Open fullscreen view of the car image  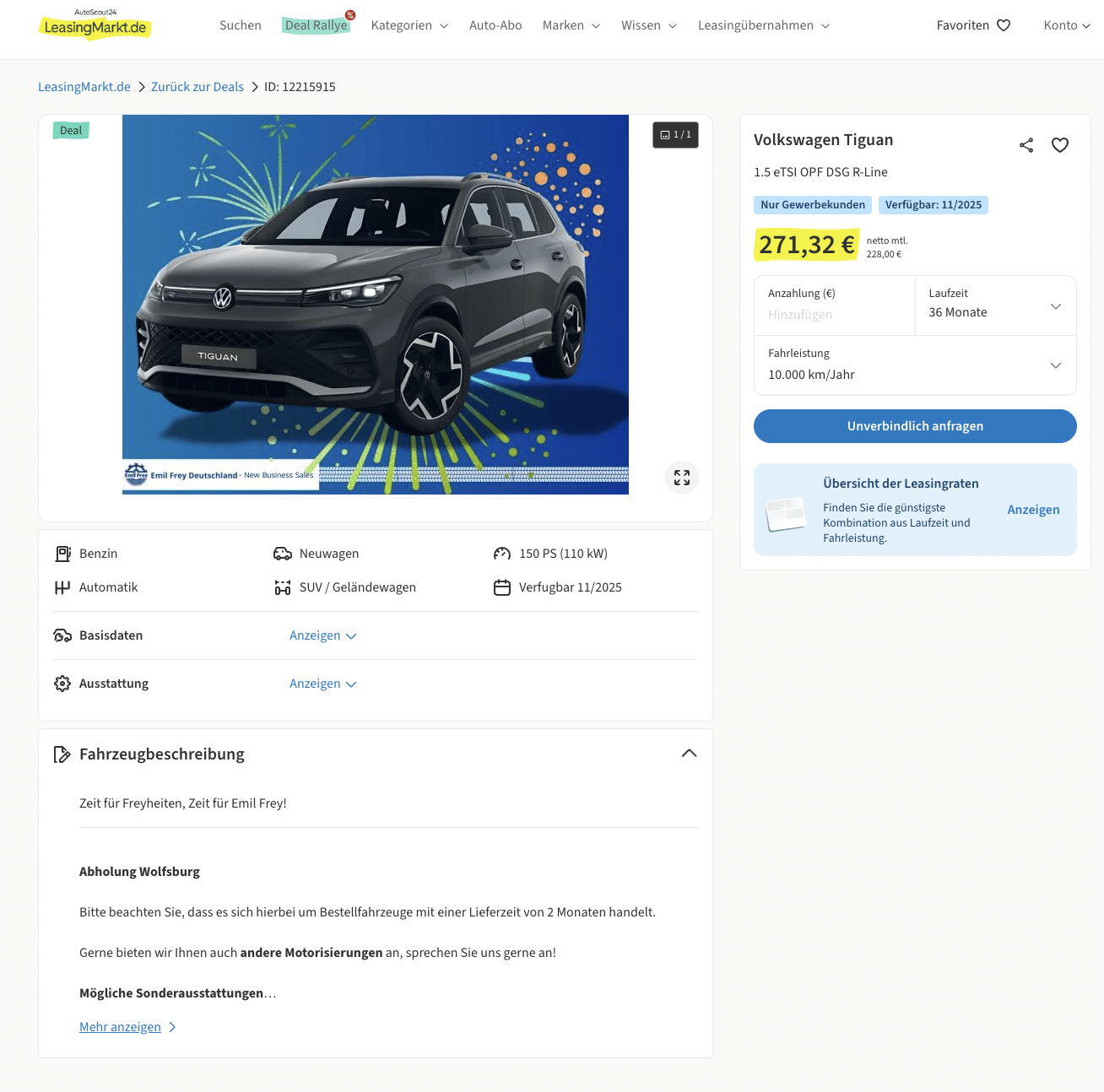tap(682, 478)
